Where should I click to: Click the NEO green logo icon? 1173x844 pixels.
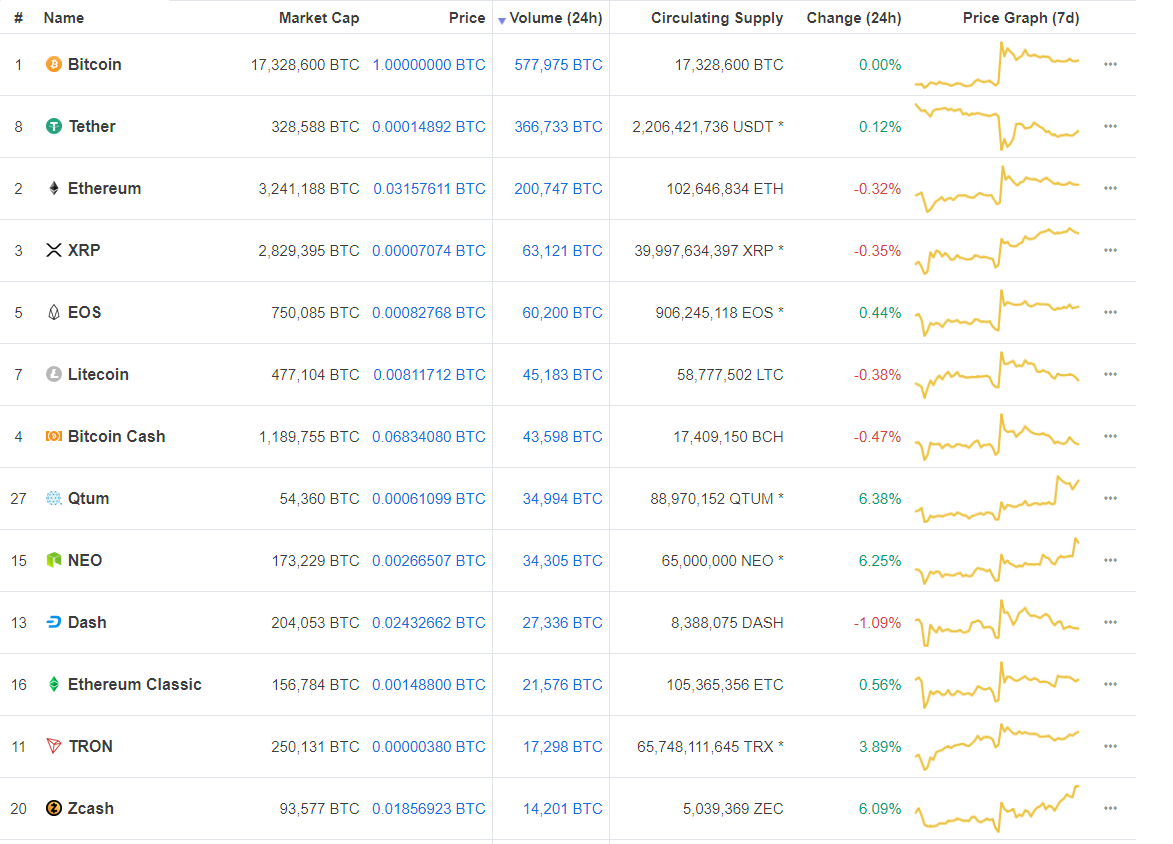coord(54,561)
